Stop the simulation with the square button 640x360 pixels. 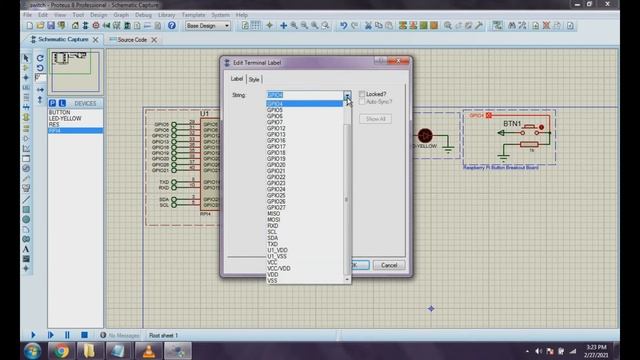(x=84, y=335)
